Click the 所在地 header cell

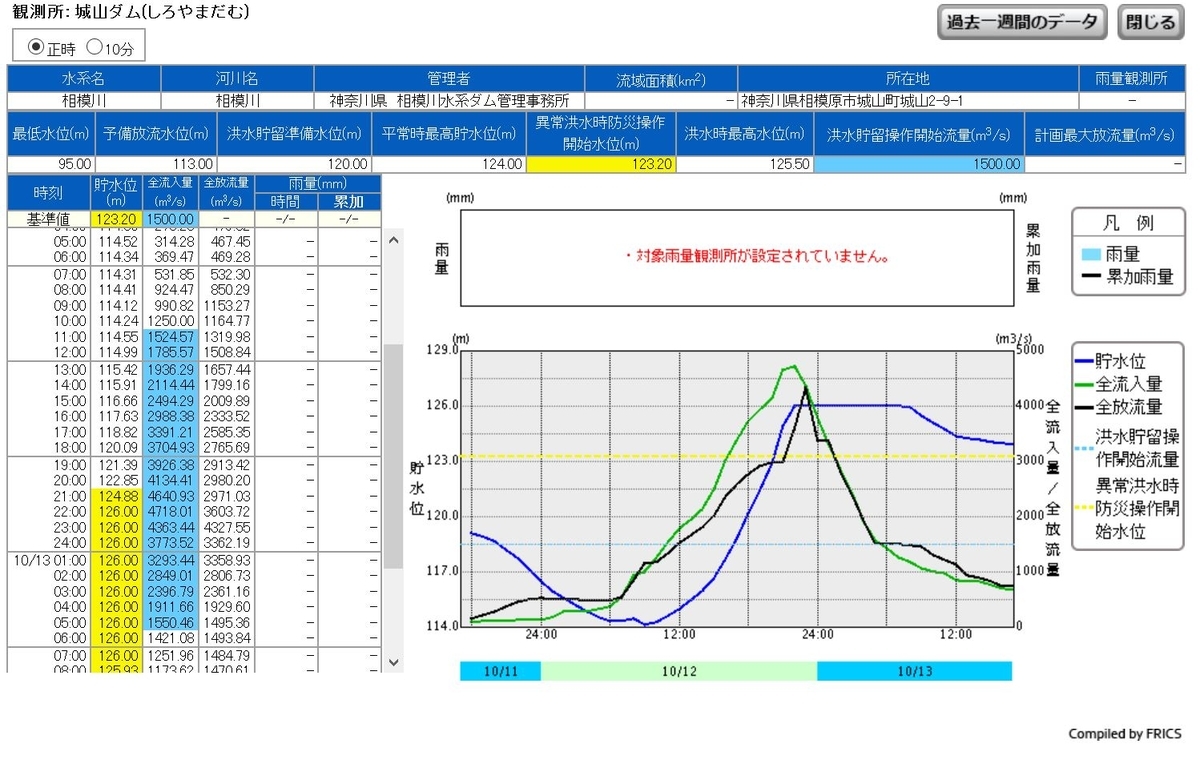[908, 79]
